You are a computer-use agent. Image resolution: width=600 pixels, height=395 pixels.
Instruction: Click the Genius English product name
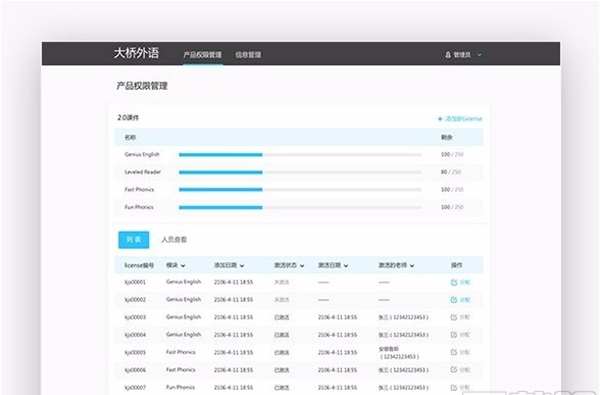[142, 155]
